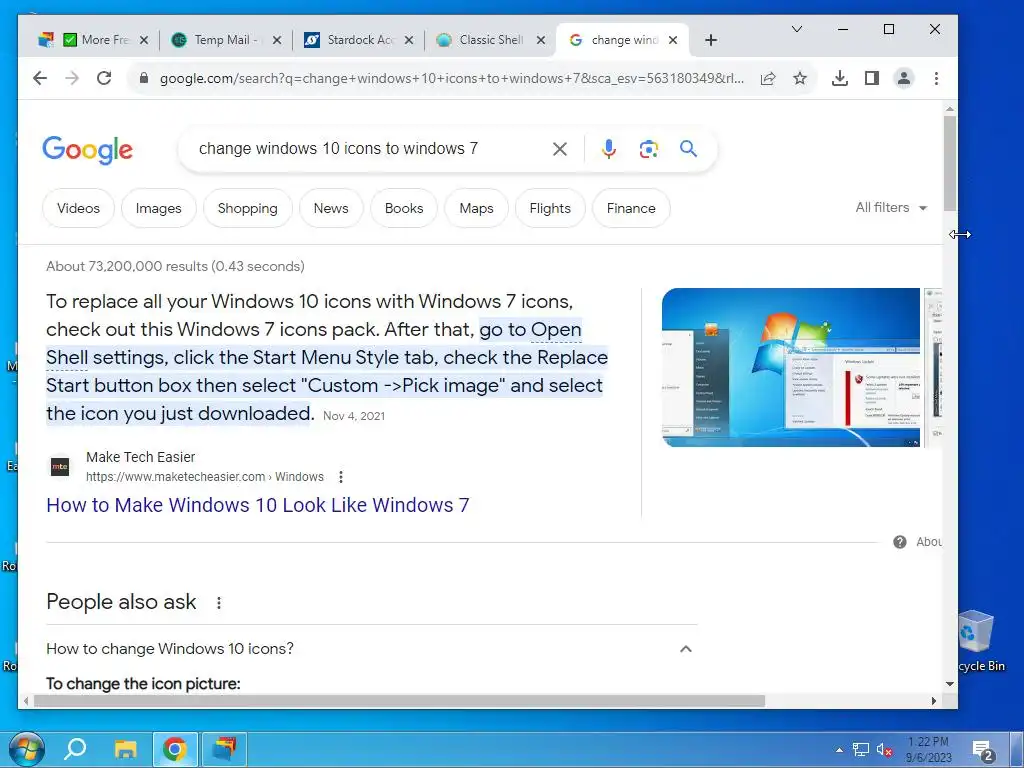The height and width of the screenshot is (768, 1024).
Task: Open the Chrome tab search dropdown
Action: [797, 29]
